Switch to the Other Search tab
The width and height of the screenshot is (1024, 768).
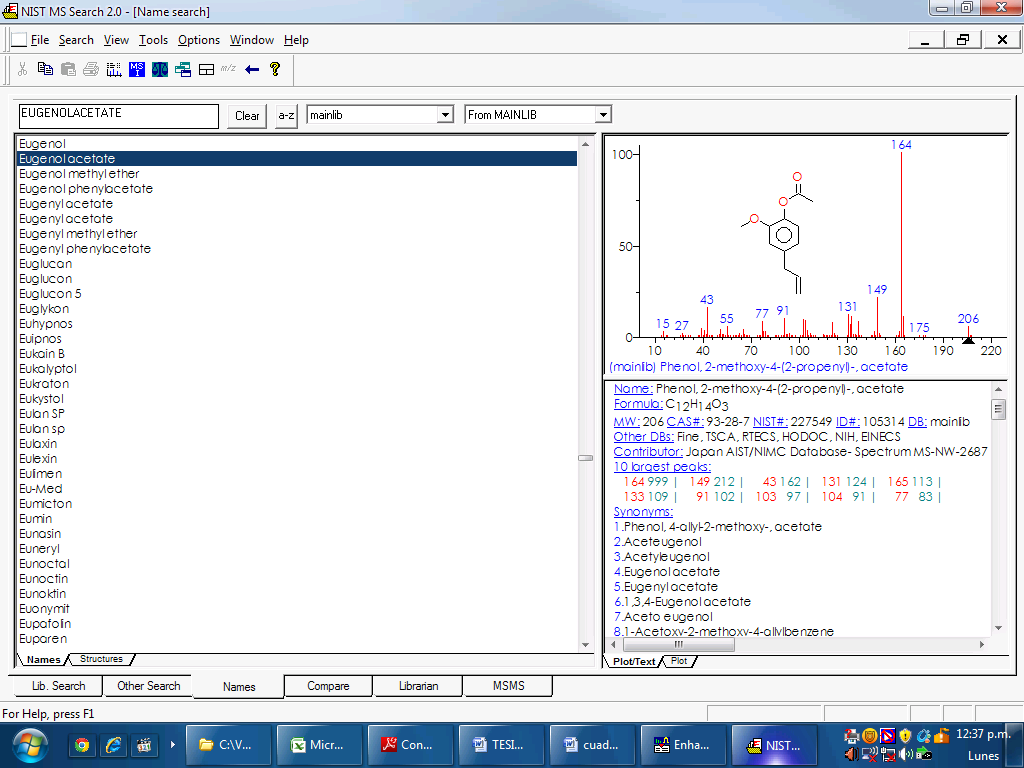(148, 686)
